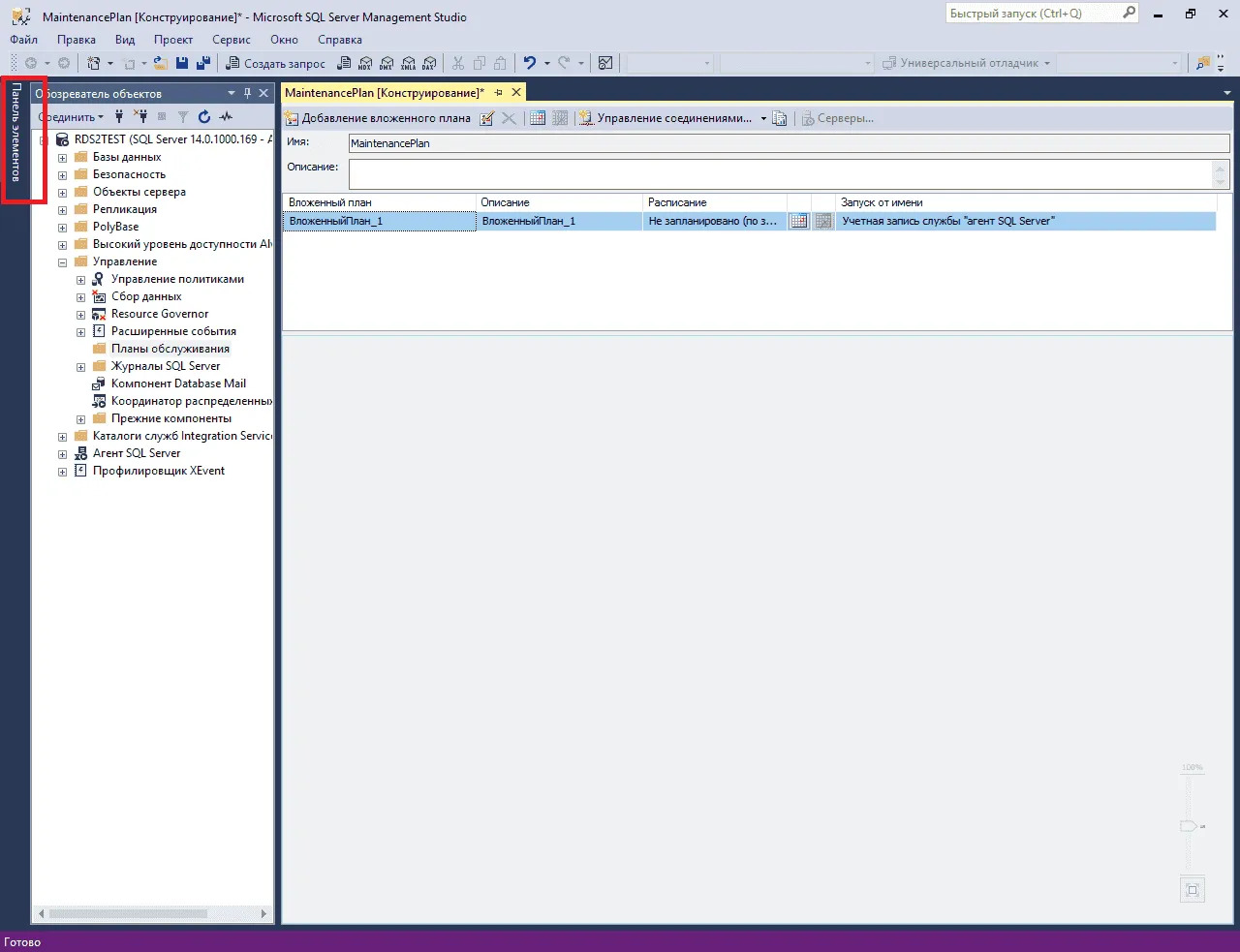Pin the Object Explorer panel
Viewport: 1240px width, 952px height.
(247, 93)
